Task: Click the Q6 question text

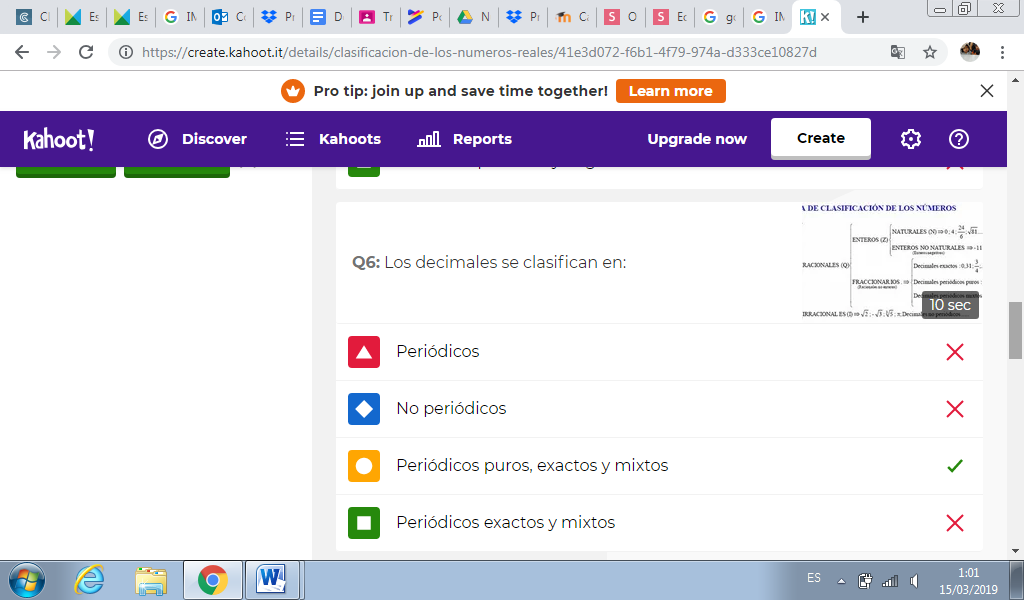Action: (489, 262)
